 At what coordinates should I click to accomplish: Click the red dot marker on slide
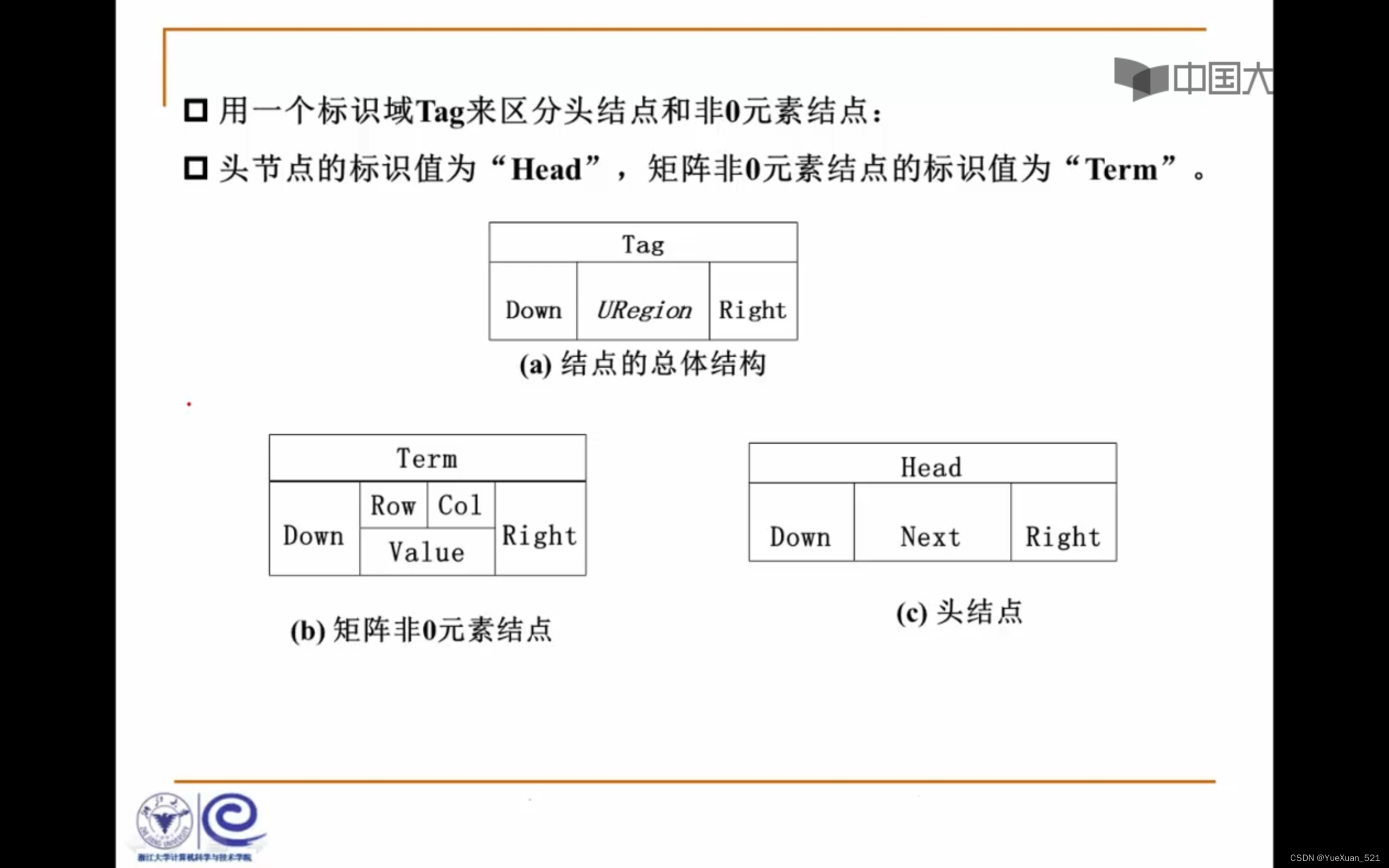tap(190, 404)
